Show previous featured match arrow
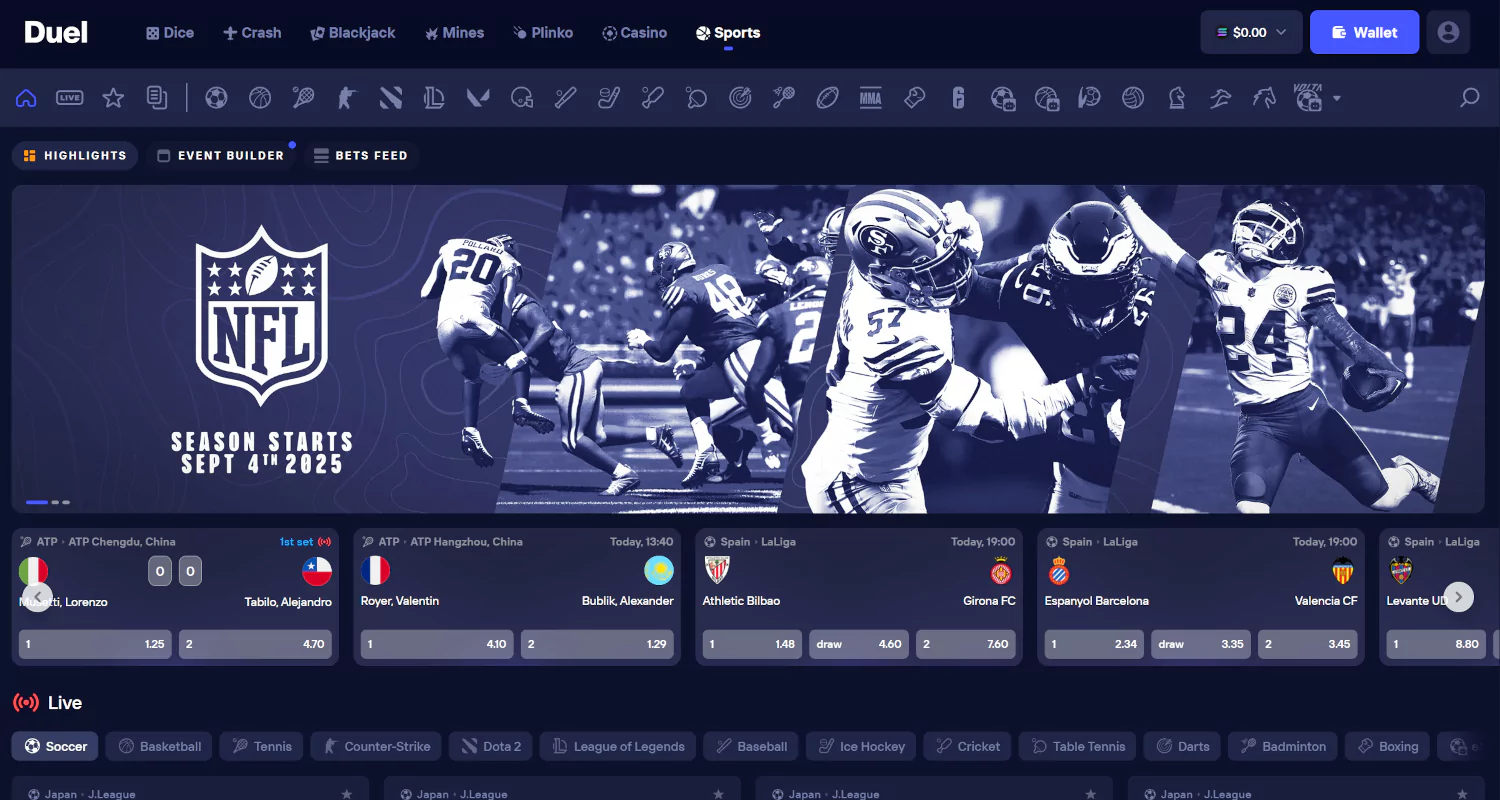This screenshot has width=1500, height=800. point(38,597)
